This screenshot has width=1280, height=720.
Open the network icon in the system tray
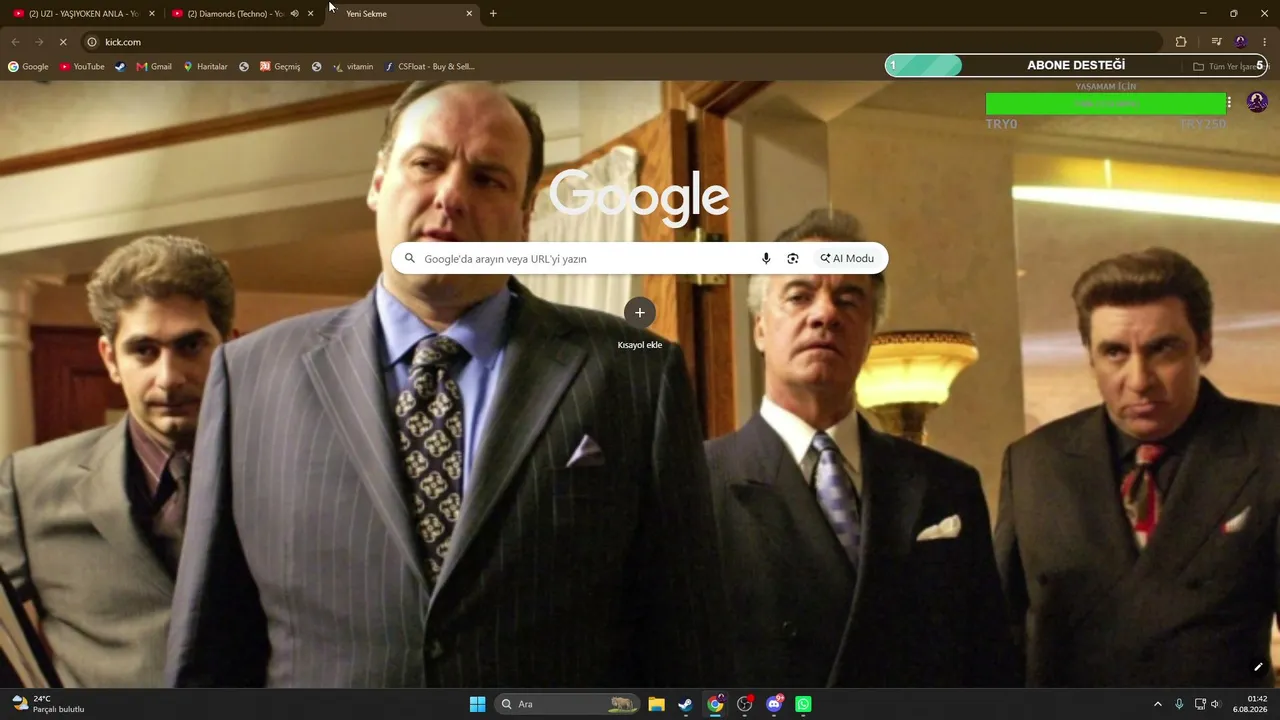1200,704
